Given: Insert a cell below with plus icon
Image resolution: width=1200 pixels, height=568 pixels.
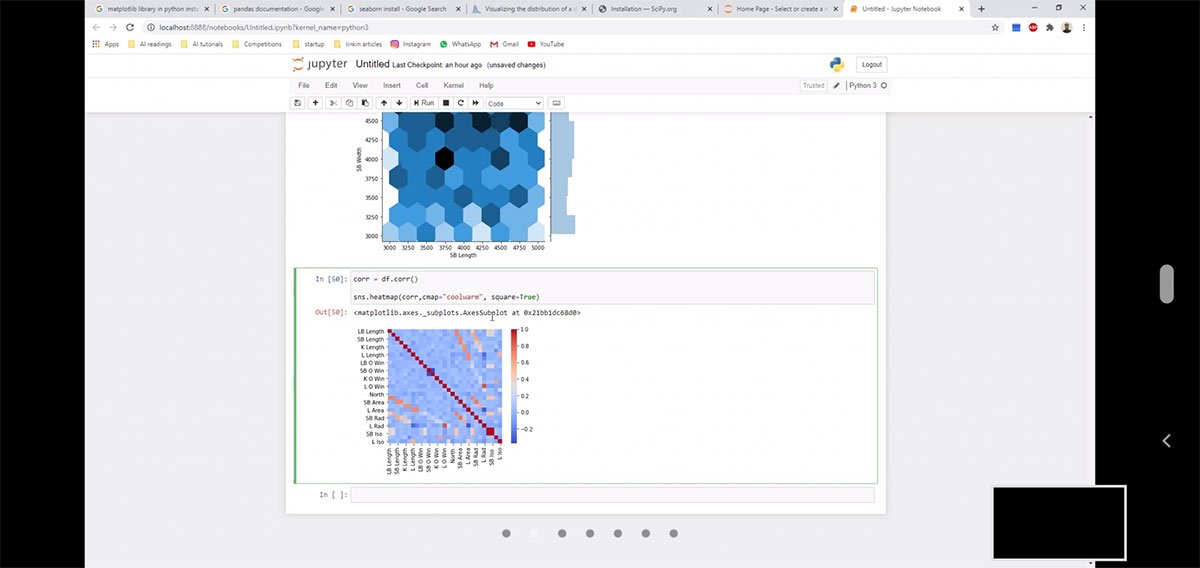Looking at the screenshot, I should [x=316, y=103].
